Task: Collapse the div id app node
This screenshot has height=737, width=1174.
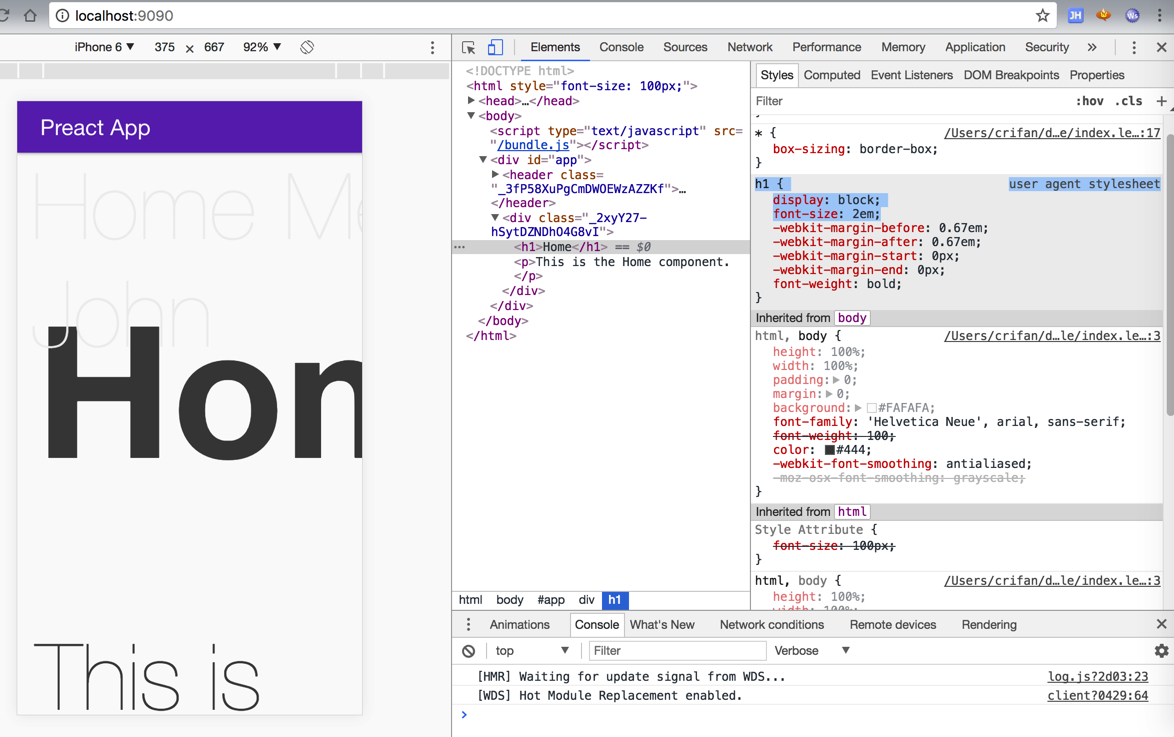Action: pyautogui.click(x=483, y=160)
